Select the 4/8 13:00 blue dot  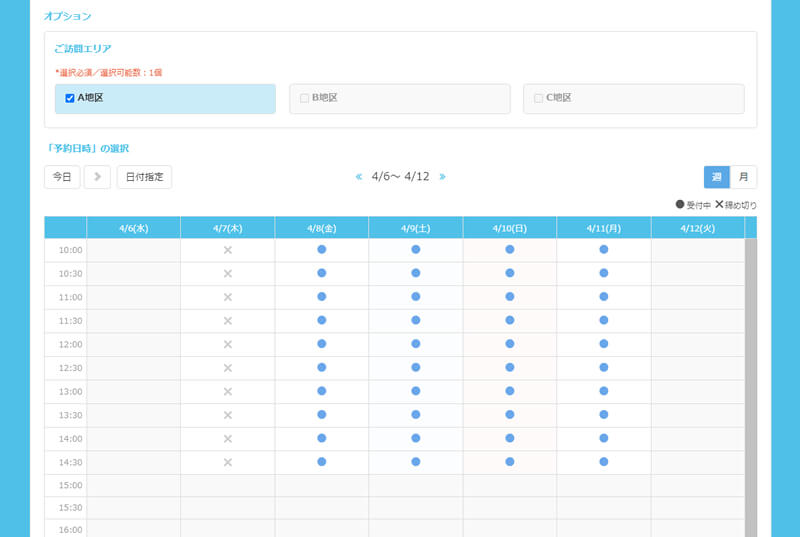[322, 391]
